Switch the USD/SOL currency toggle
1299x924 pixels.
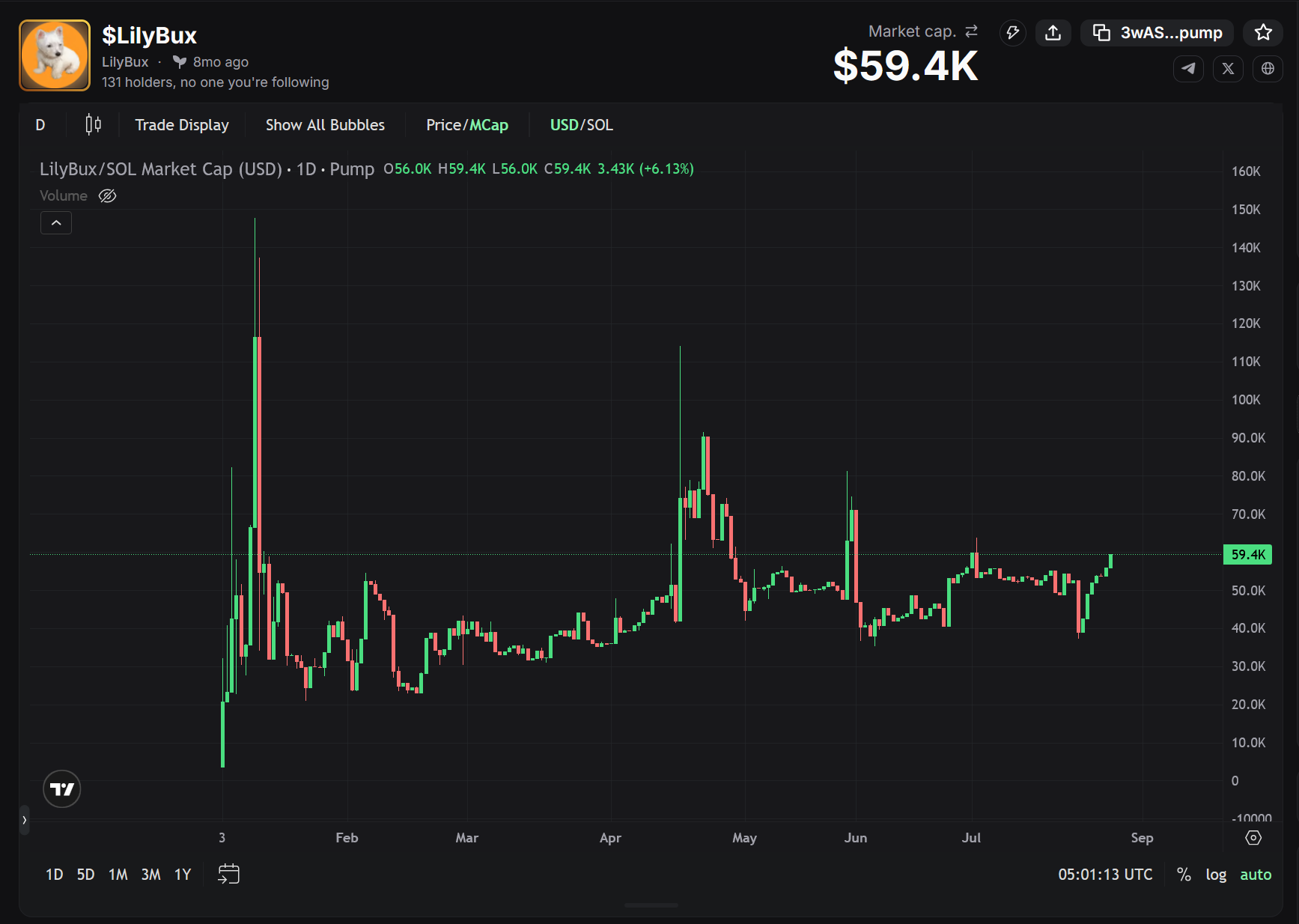[x=582, y=125]
